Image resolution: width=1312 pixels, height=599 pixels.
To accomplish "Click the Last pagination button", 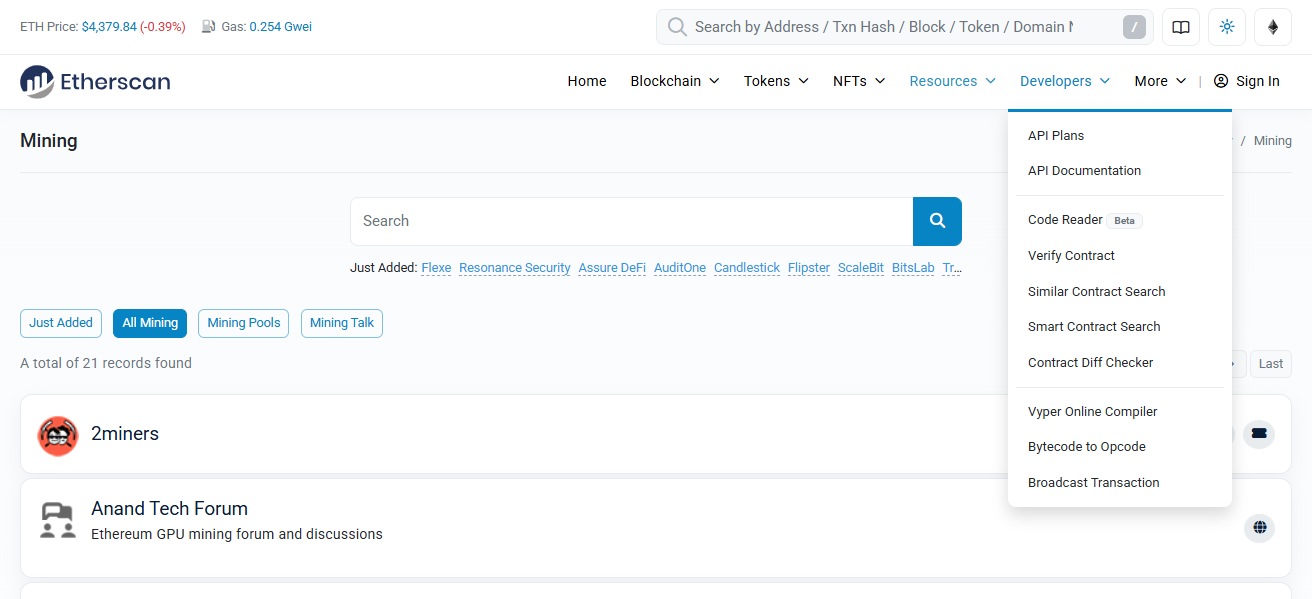I will pos(1271,364).
